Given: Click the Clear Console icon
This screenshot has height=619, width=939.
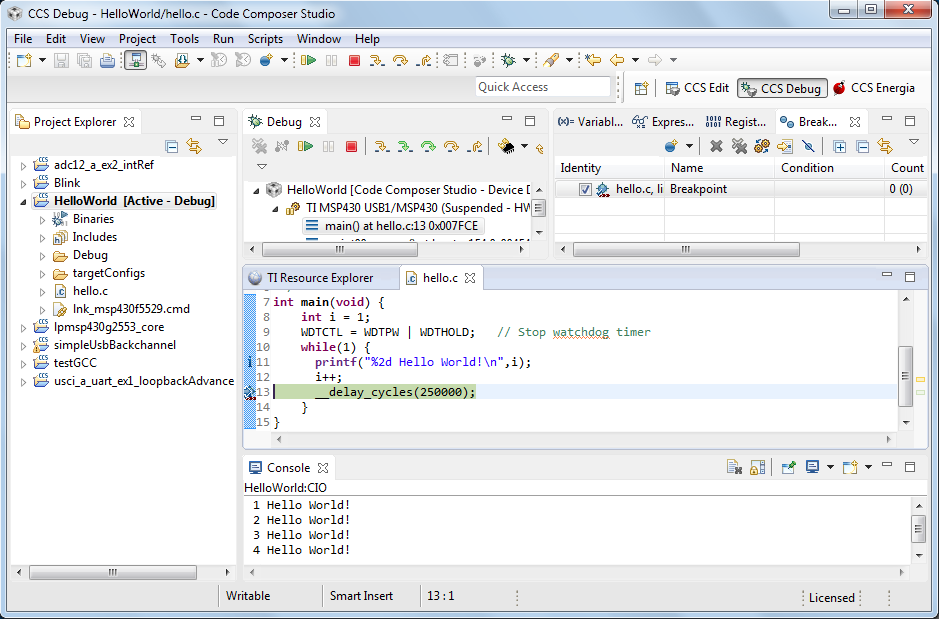Looking at the screenshot, I should pyautogui.click(x=734, y=467).
